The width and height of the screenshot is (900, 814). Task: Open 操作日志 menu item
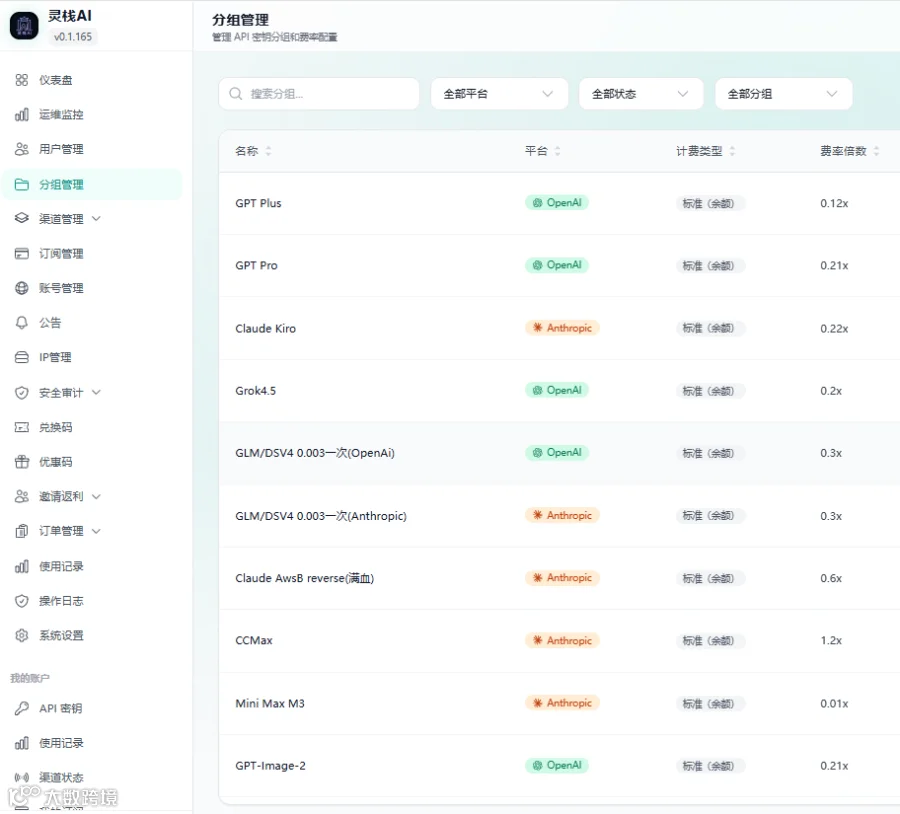coord(92,601)
